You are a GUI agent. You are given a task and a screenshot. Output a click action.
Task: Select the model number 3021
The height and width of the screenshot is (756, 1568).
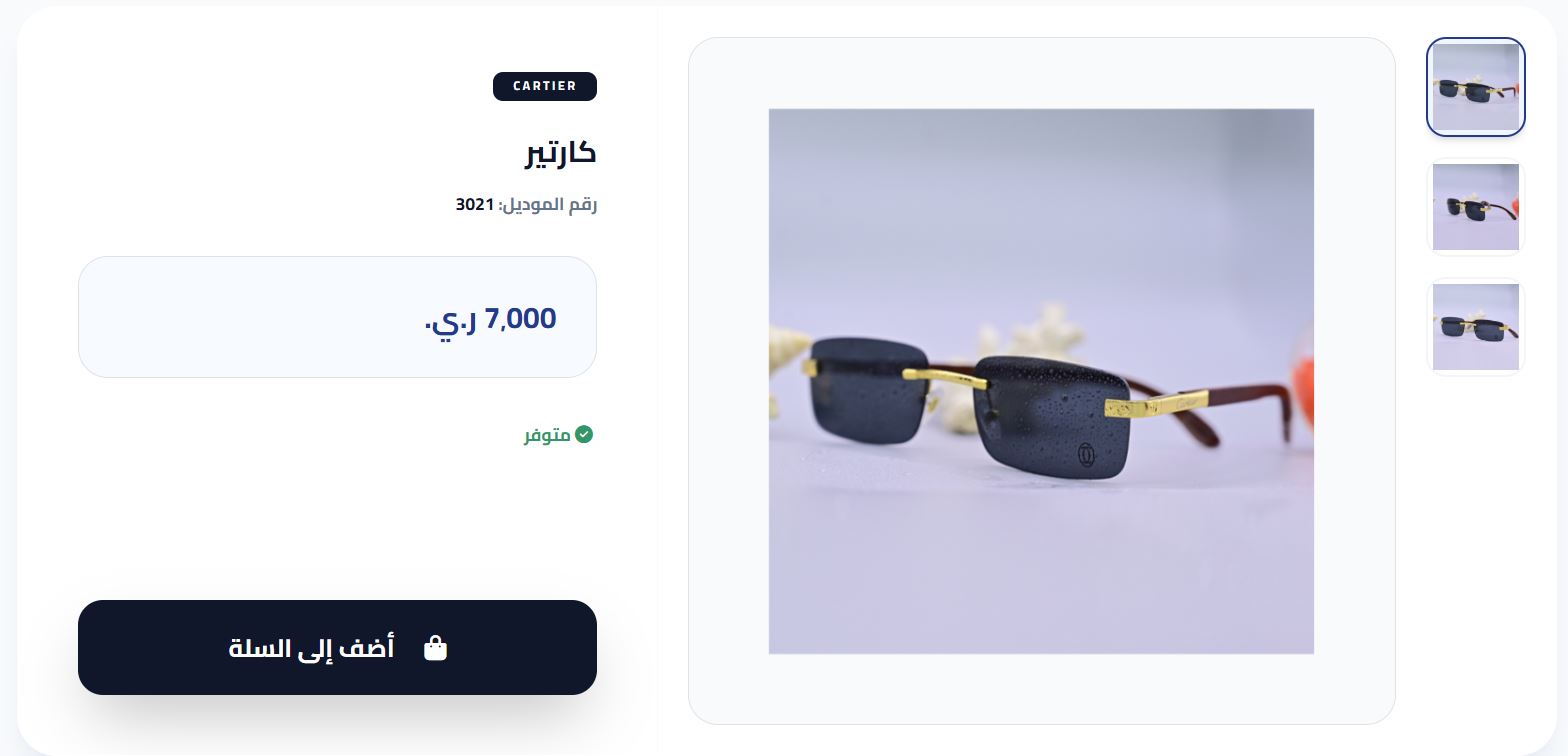(475, 205)
